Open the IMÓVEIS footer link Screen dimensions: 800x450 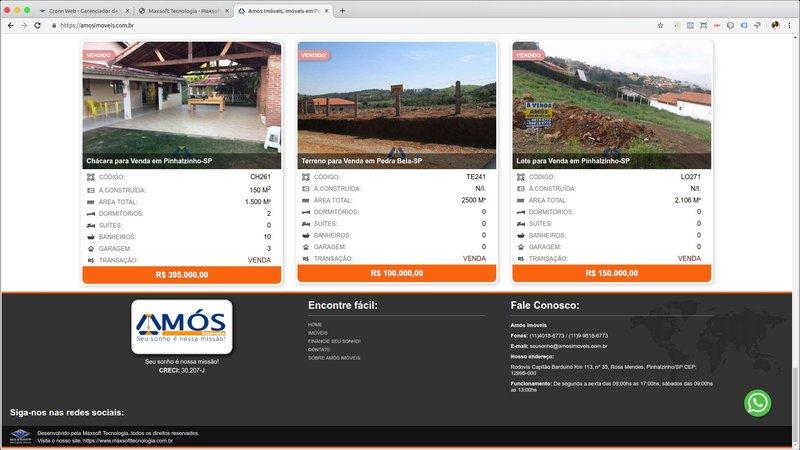[318, 333]
